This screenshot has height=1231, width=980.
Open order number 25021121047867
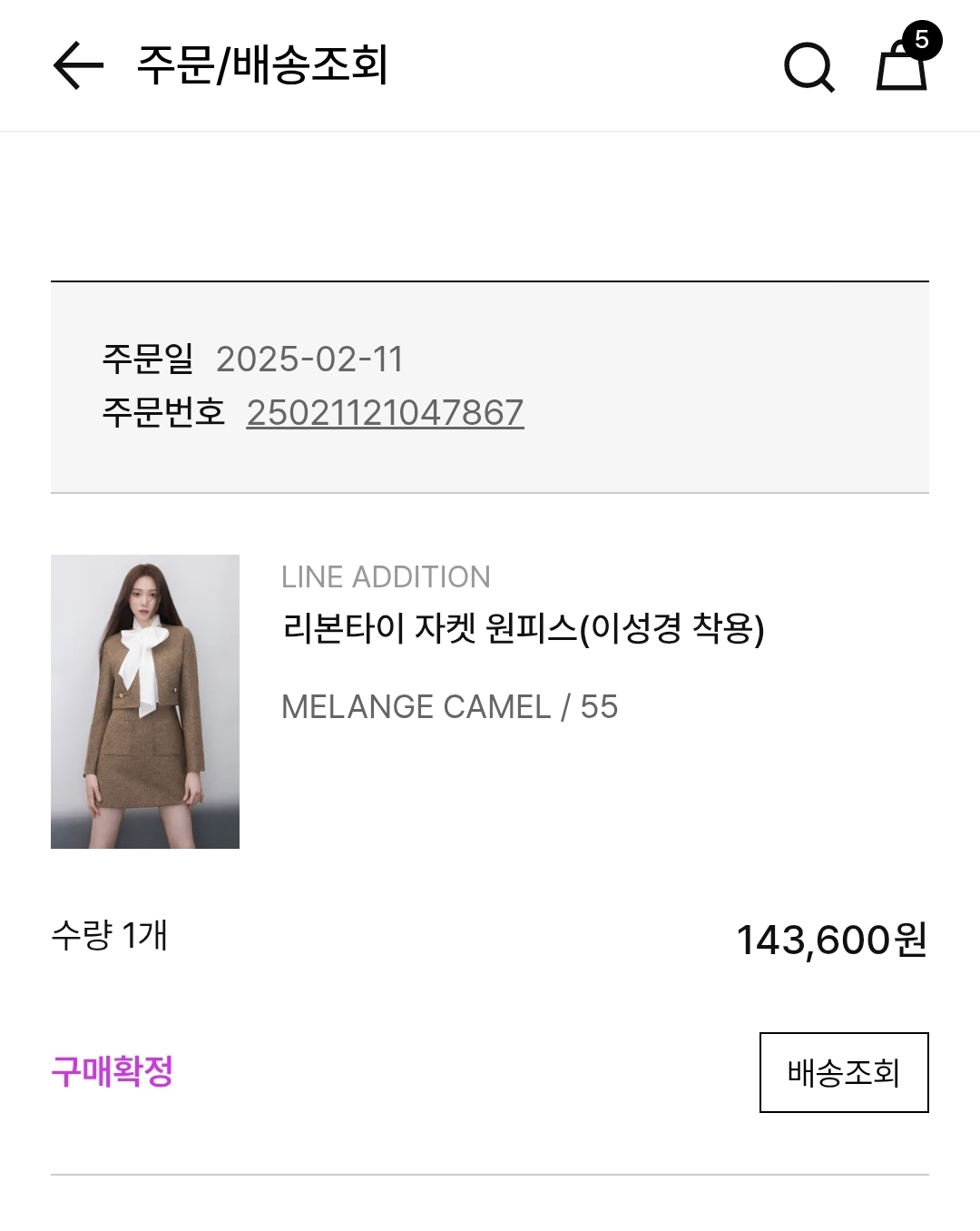pyautogui.click(x=385, y=413)
